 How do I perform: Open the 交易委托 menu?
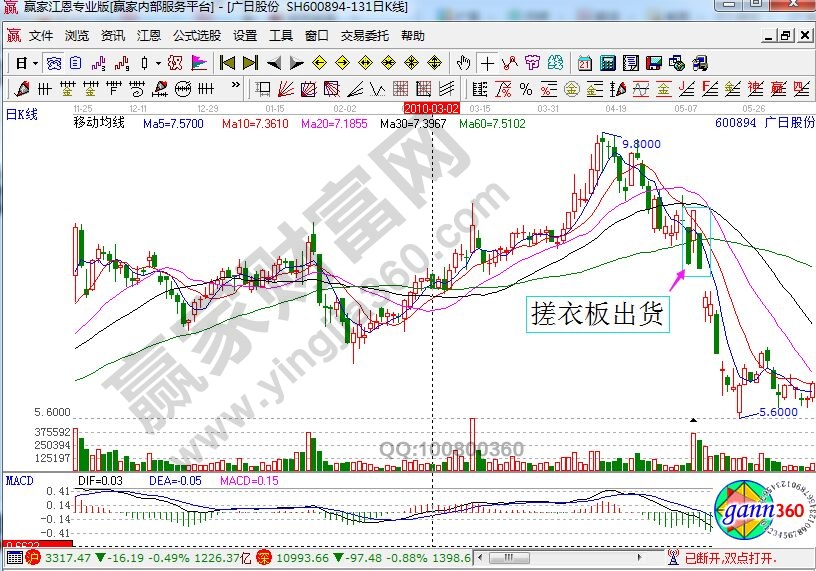[366, 35]
